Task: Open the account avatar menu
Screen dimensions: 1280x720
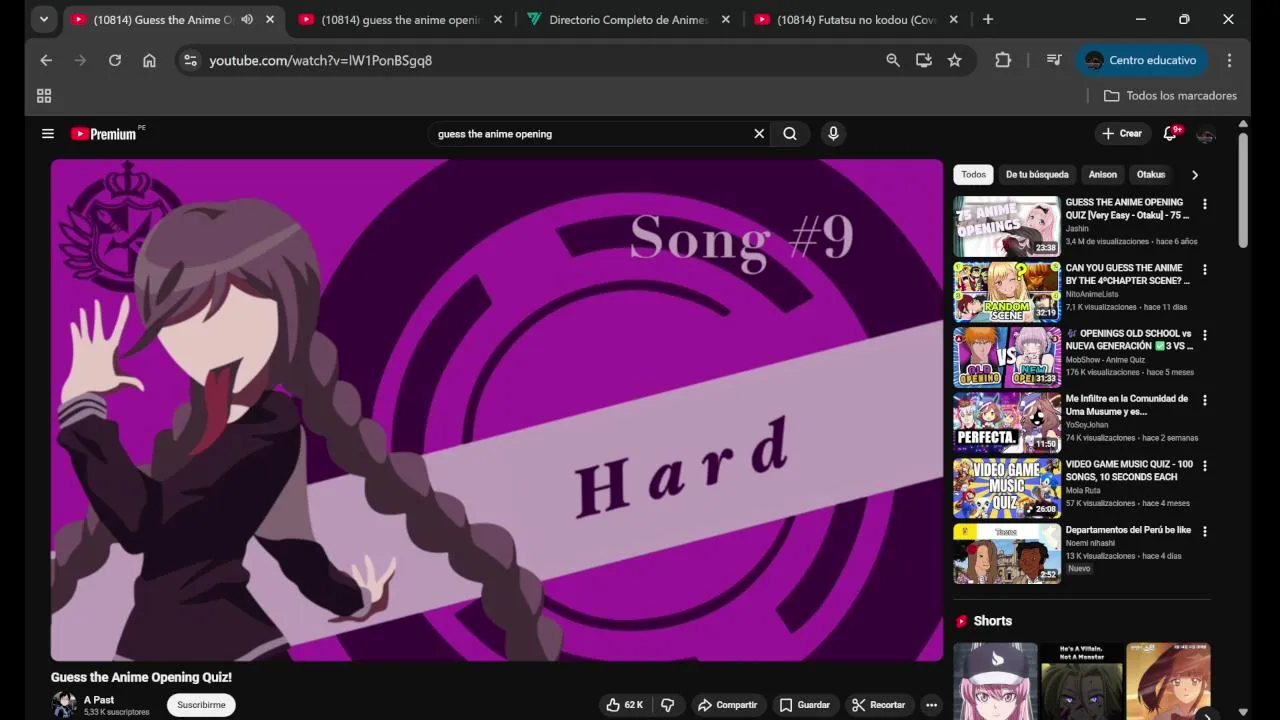Action: [1206, 134]
